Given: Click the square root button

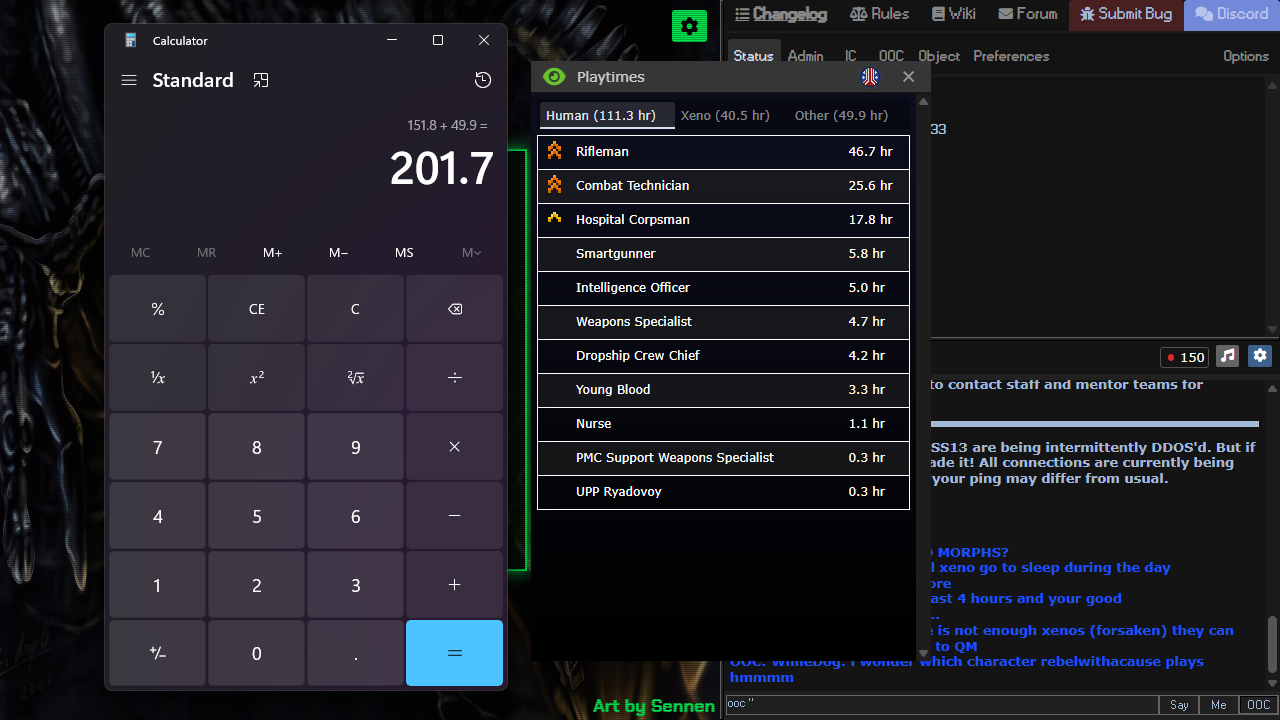Looking at the screenshot, I should (355, 378).
